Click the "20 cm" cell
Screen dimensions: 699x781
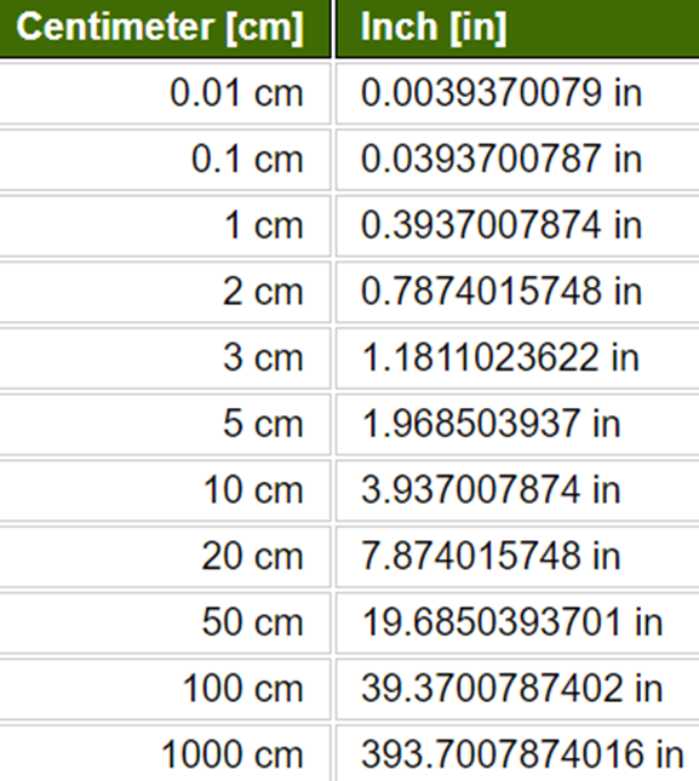click(165, 556)
